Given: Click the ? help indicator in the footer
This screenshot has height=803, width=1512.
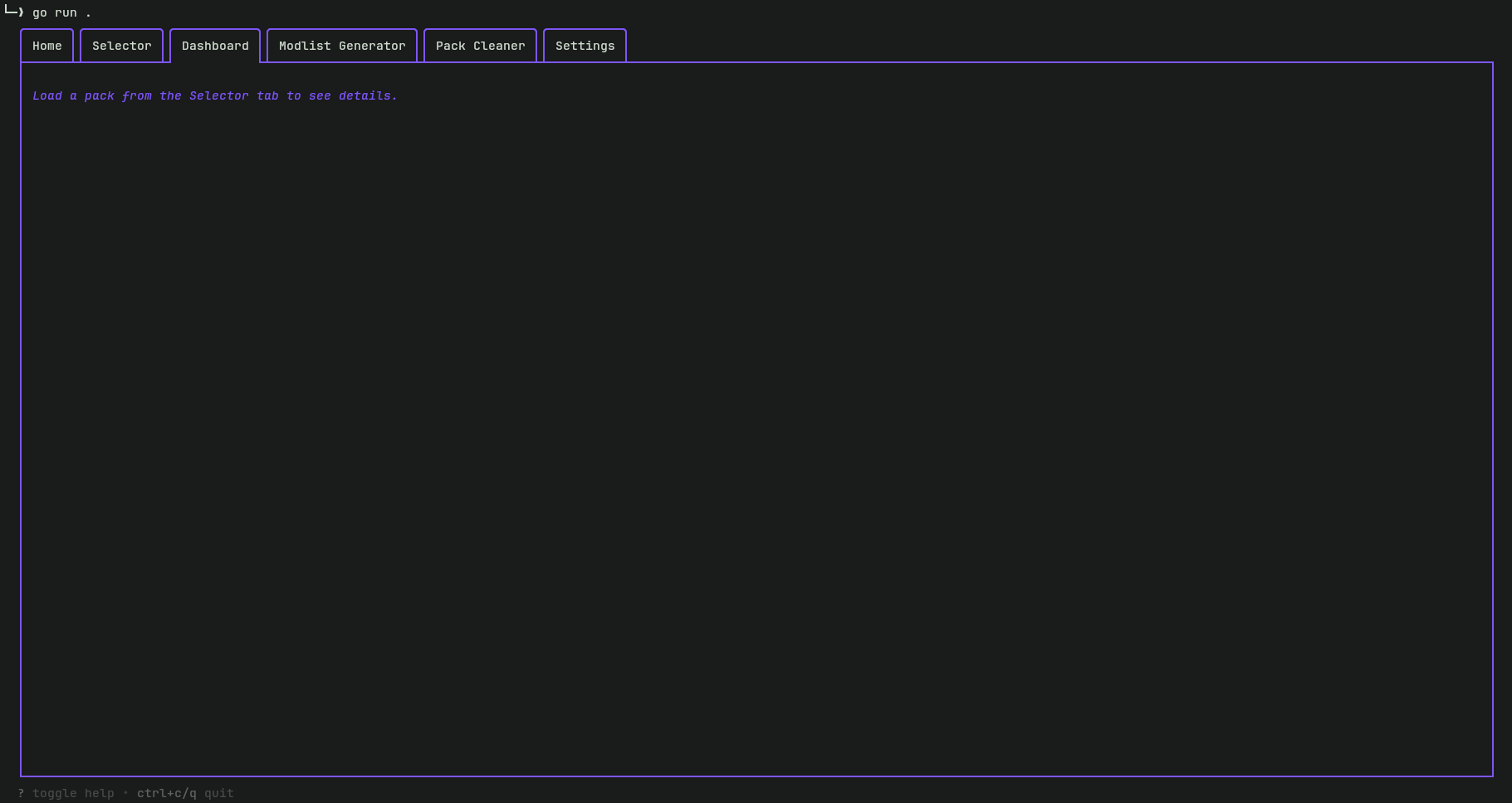Looking at the screenshot, I should 20,793.
